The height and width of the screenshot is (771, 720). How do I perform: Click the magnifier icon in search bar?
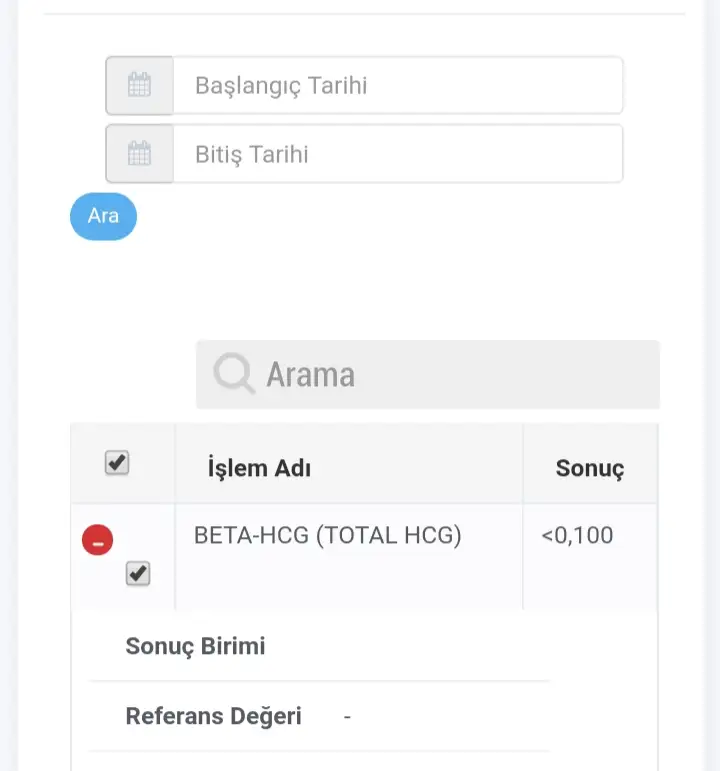pos(234,375)
